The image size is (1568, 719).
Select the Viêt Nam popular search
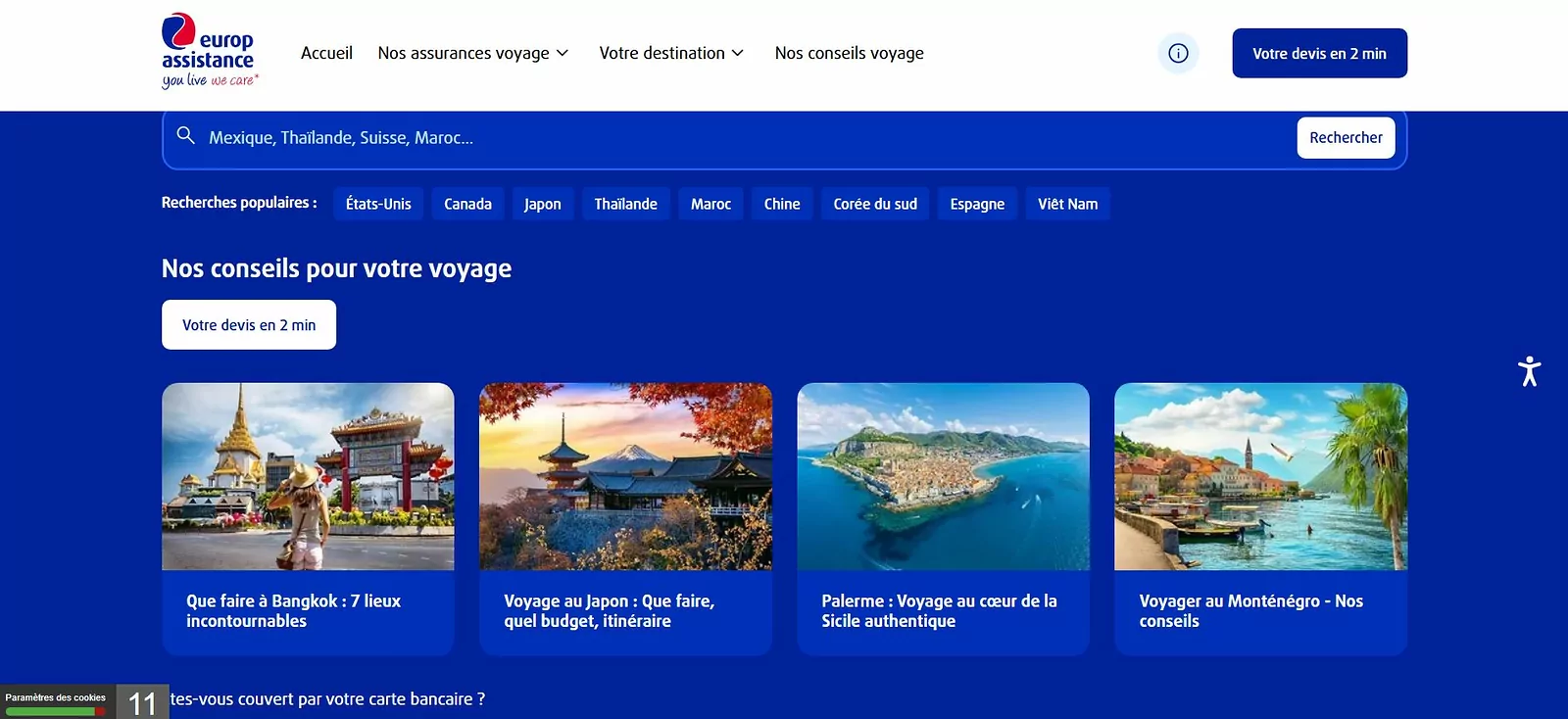(1067, 204)
